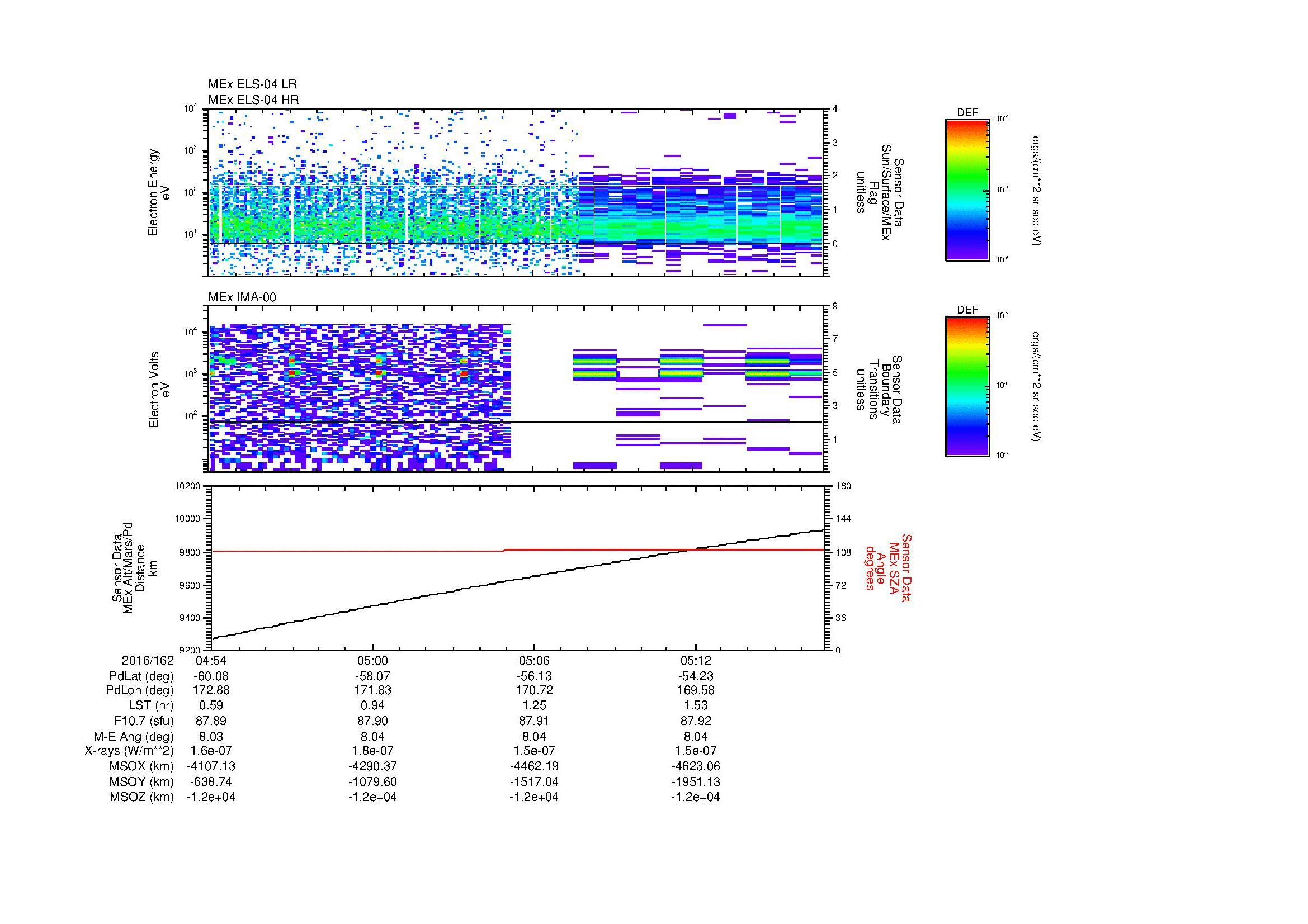Click the 10200 altitude axis tick label

click(188, 486)
